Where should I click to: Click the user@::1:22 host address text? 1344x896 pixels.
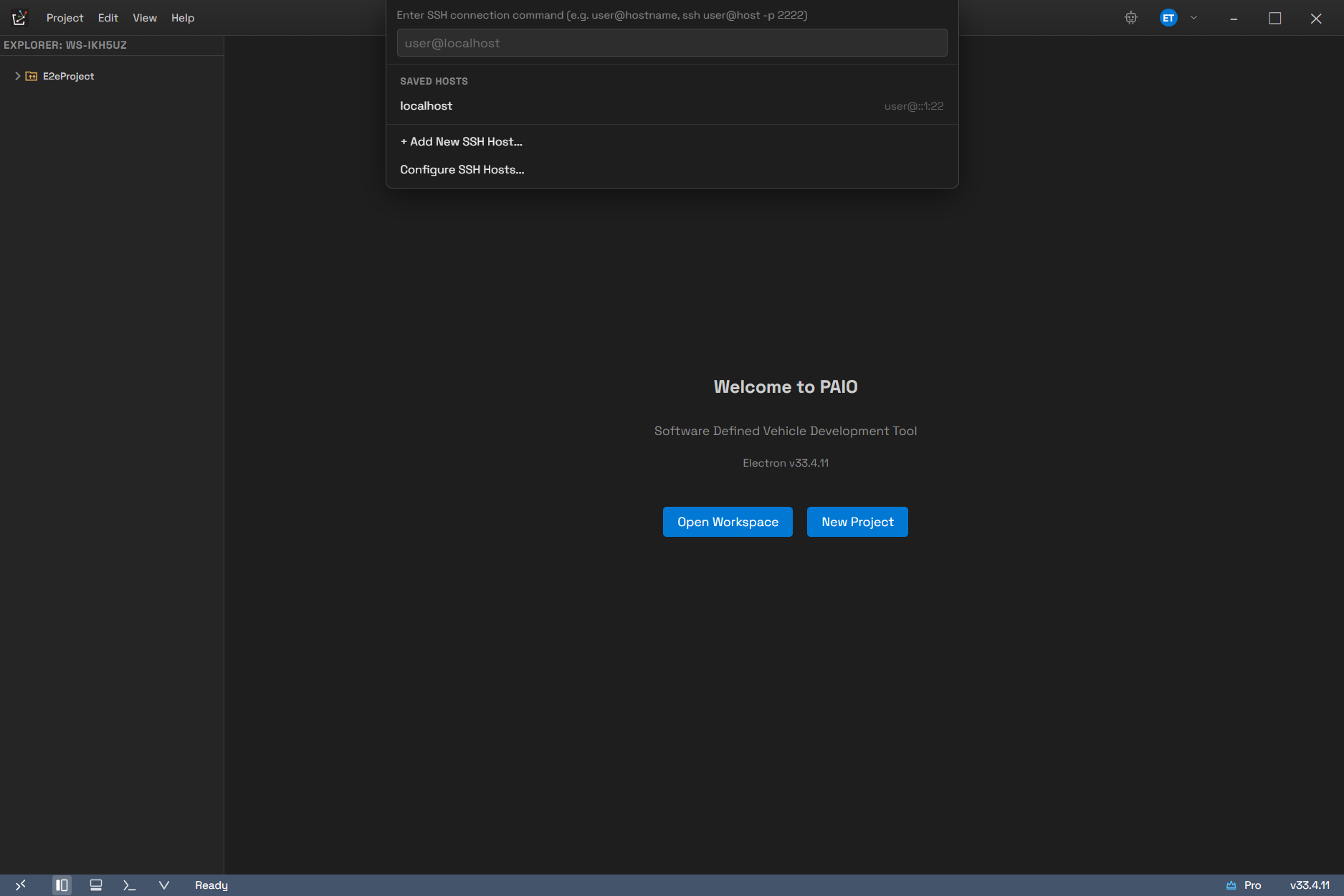[x=914, y=106]
